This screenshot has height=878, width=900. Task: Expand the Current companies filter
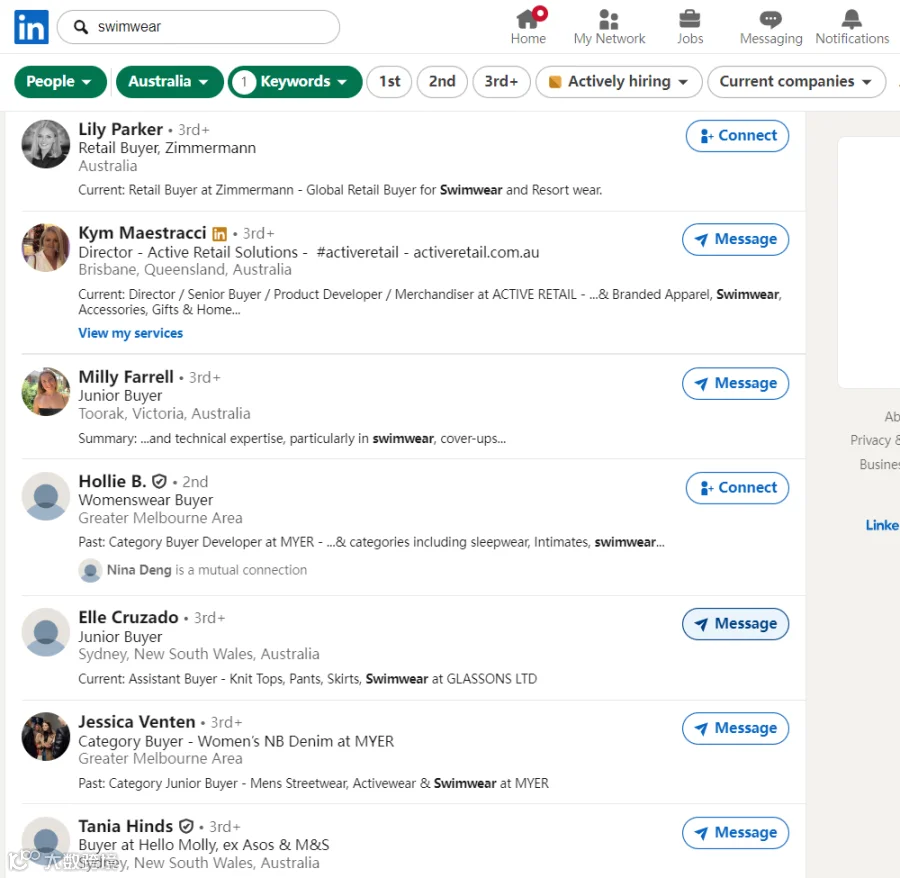tap(796, 81)
